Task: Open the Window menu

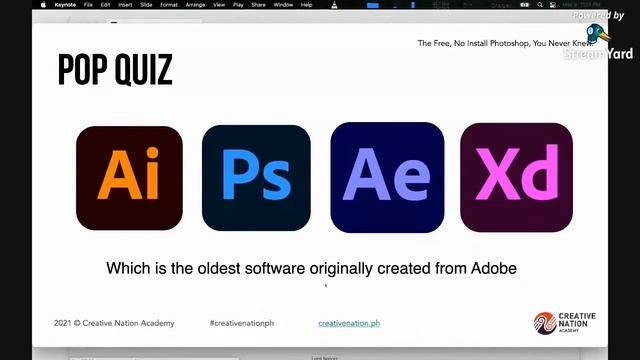Action: [x=283, y=5]
